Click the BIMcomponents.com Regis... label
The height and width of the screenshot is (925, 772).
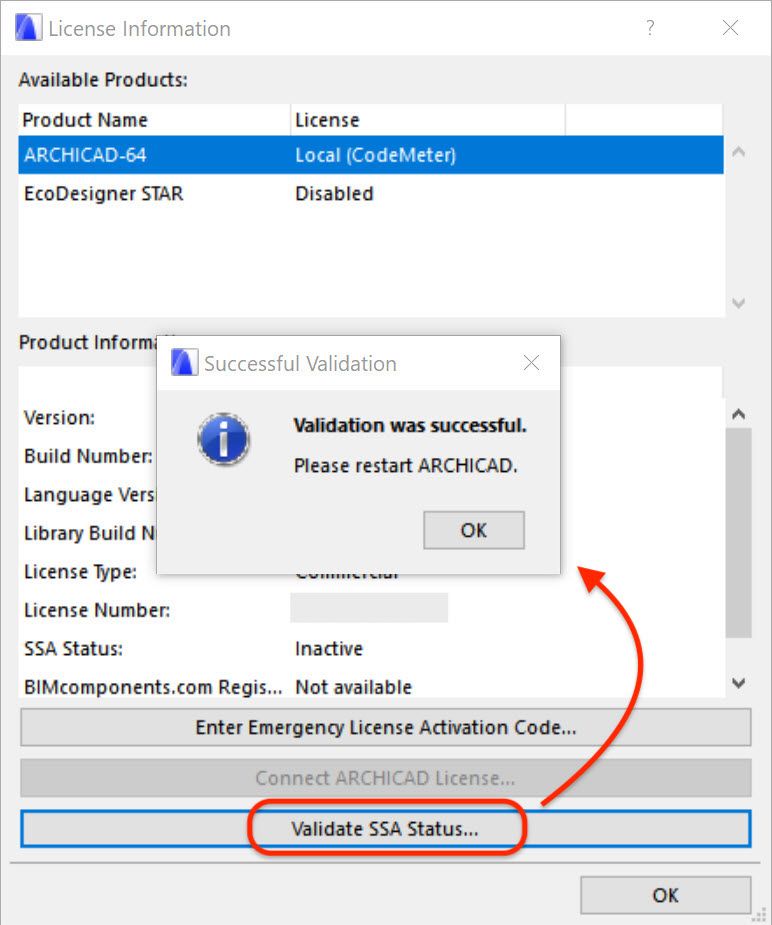pos(153,687)
